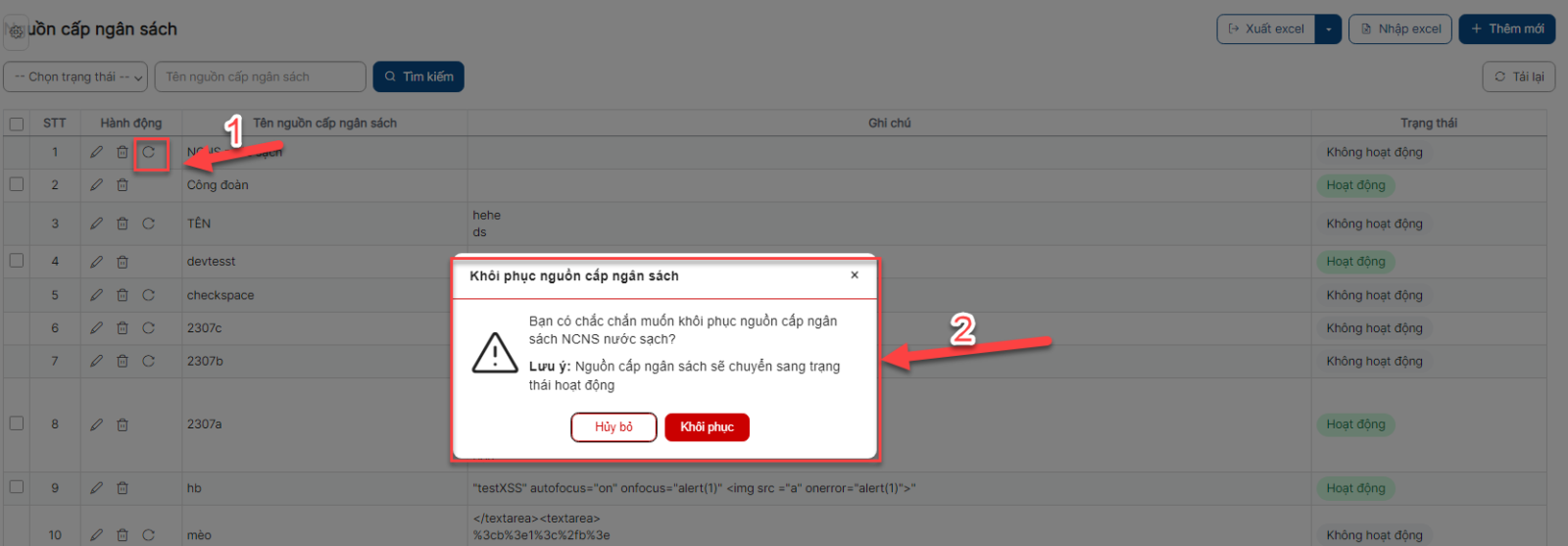Toggle the select-all checkbox in table header
The image size is (1568, 546).
tap(17, 124)
